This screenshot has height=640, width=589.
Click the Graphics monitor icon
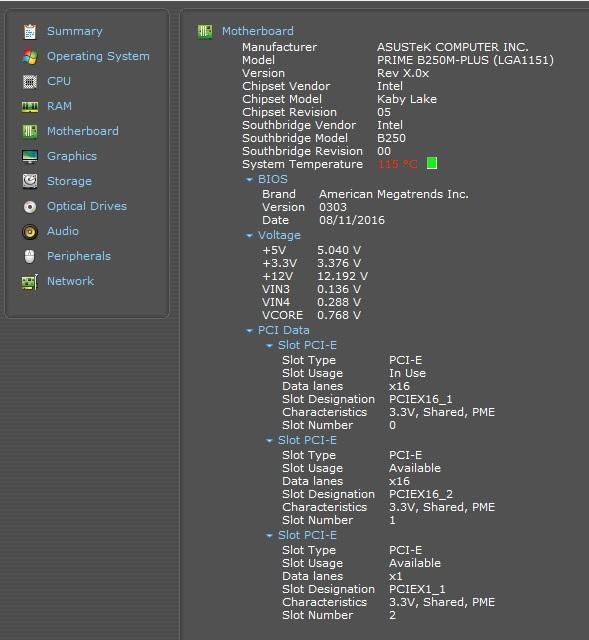tap(30, 156)
